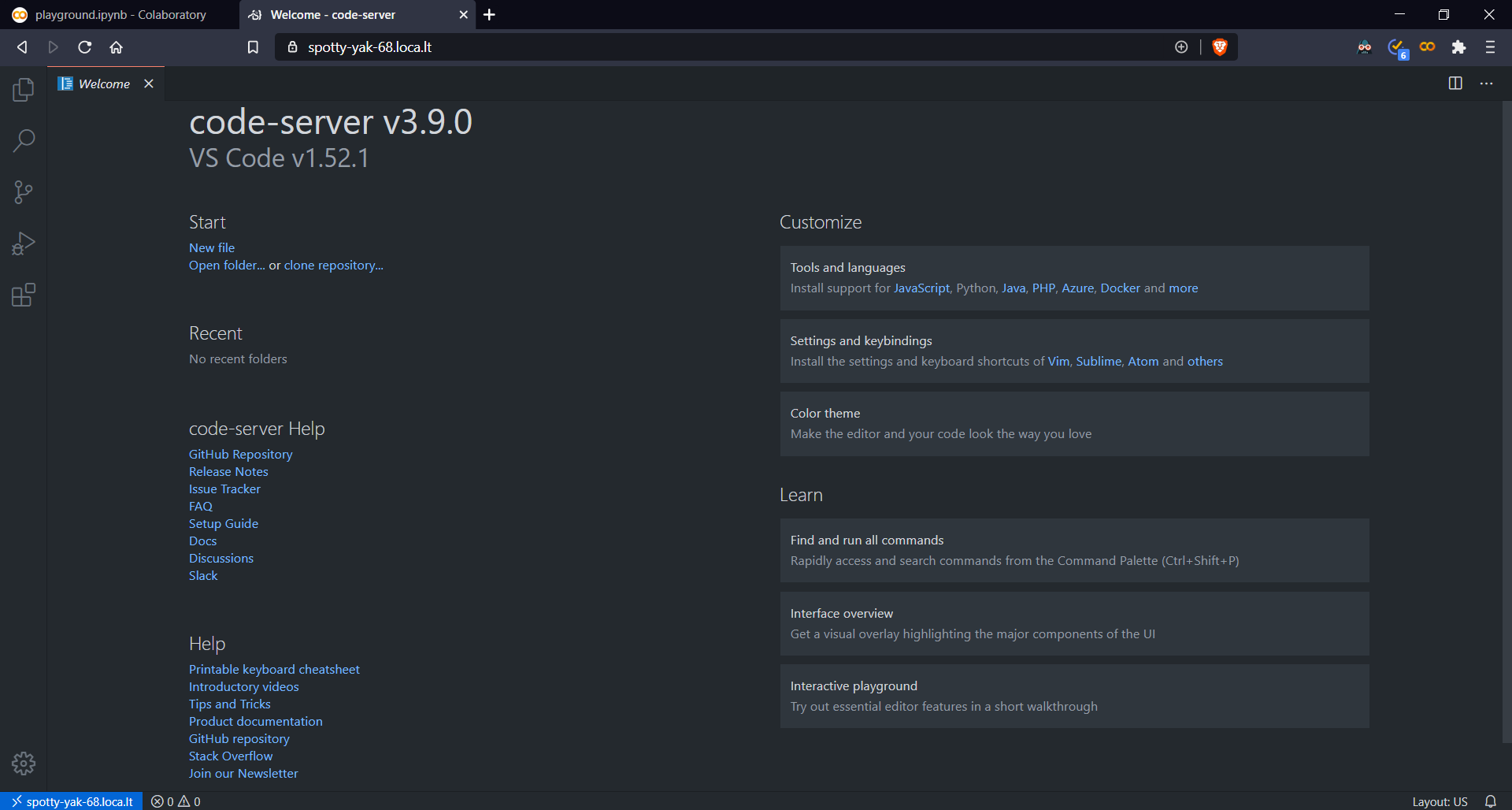
Task: Click the checkmark extension icon with badge 6
Action: click(x=1398, y=48)
